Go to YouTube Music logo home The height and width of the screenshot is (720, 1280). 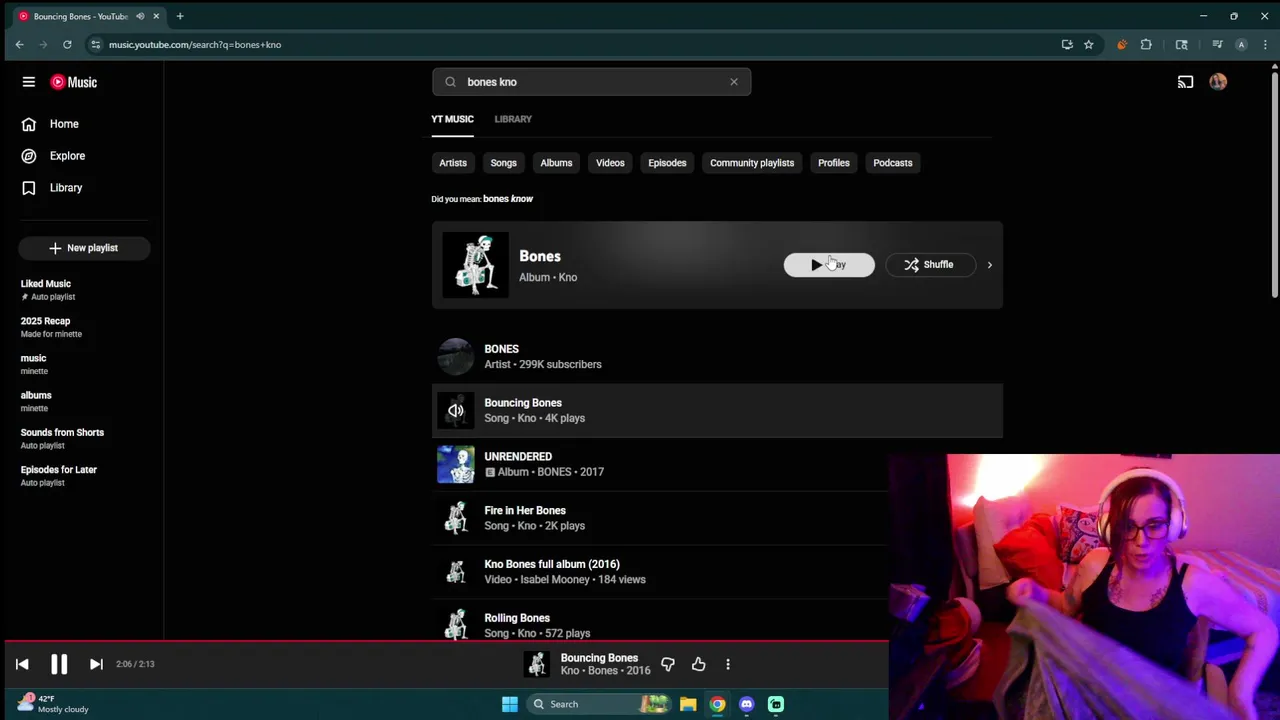click(74, 82)
